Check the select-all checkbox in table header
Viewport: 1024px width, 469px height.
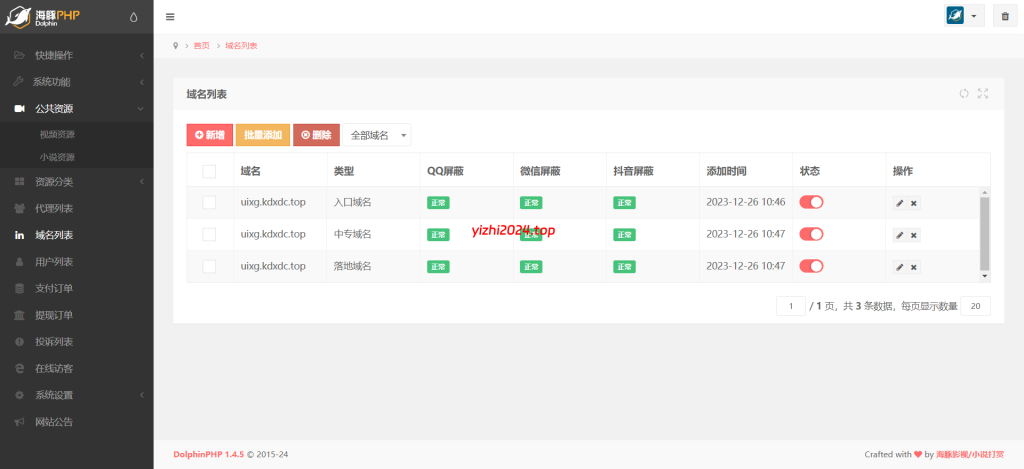tap(209, 171)
